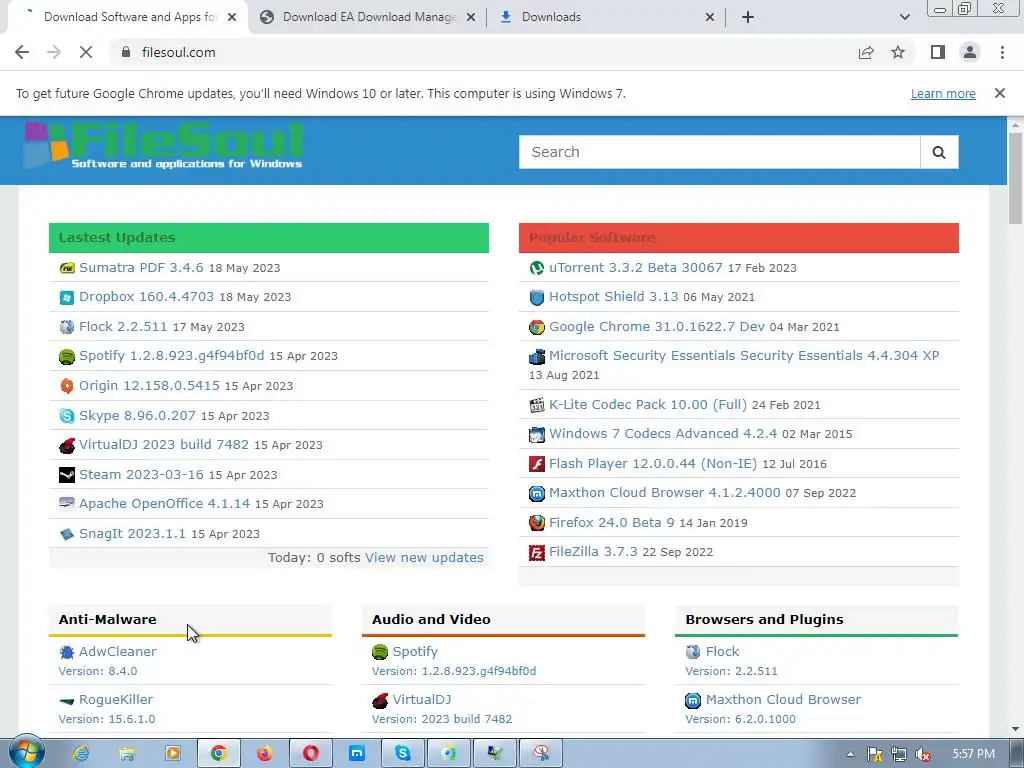The width and height of the screenshot is (1024, 768).
Task: Click the AdwCleaner bug icon
Action: (x=67, y=652)
